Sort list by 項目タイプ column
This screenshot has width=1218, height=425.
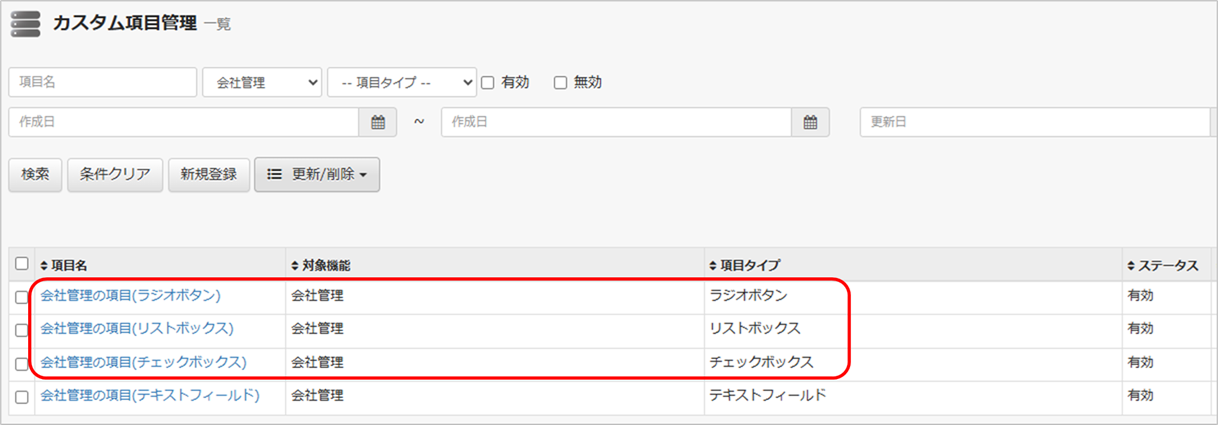[744, 265]
